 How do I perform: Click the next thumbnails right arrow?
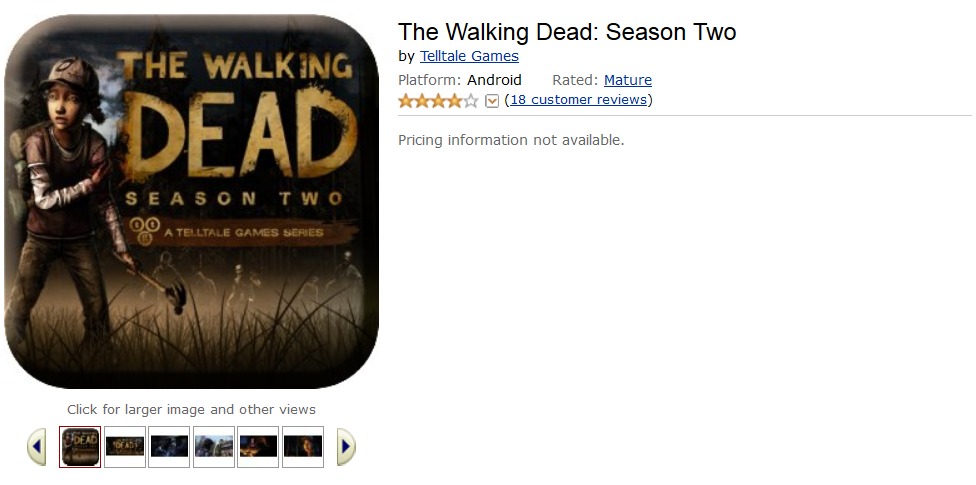346,446
